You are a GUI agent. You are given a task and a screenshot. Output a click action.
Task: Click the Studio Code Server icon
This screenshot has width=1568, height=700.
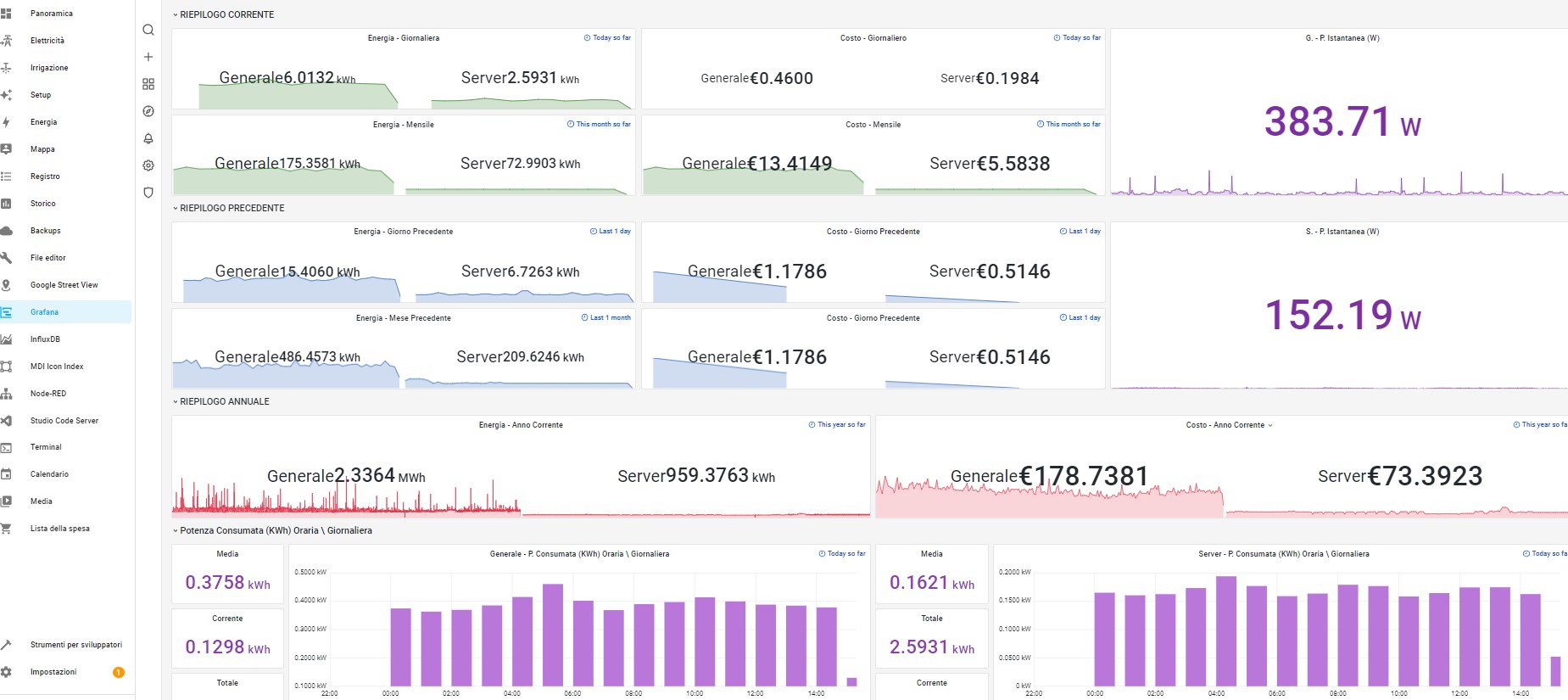(6, 421)
